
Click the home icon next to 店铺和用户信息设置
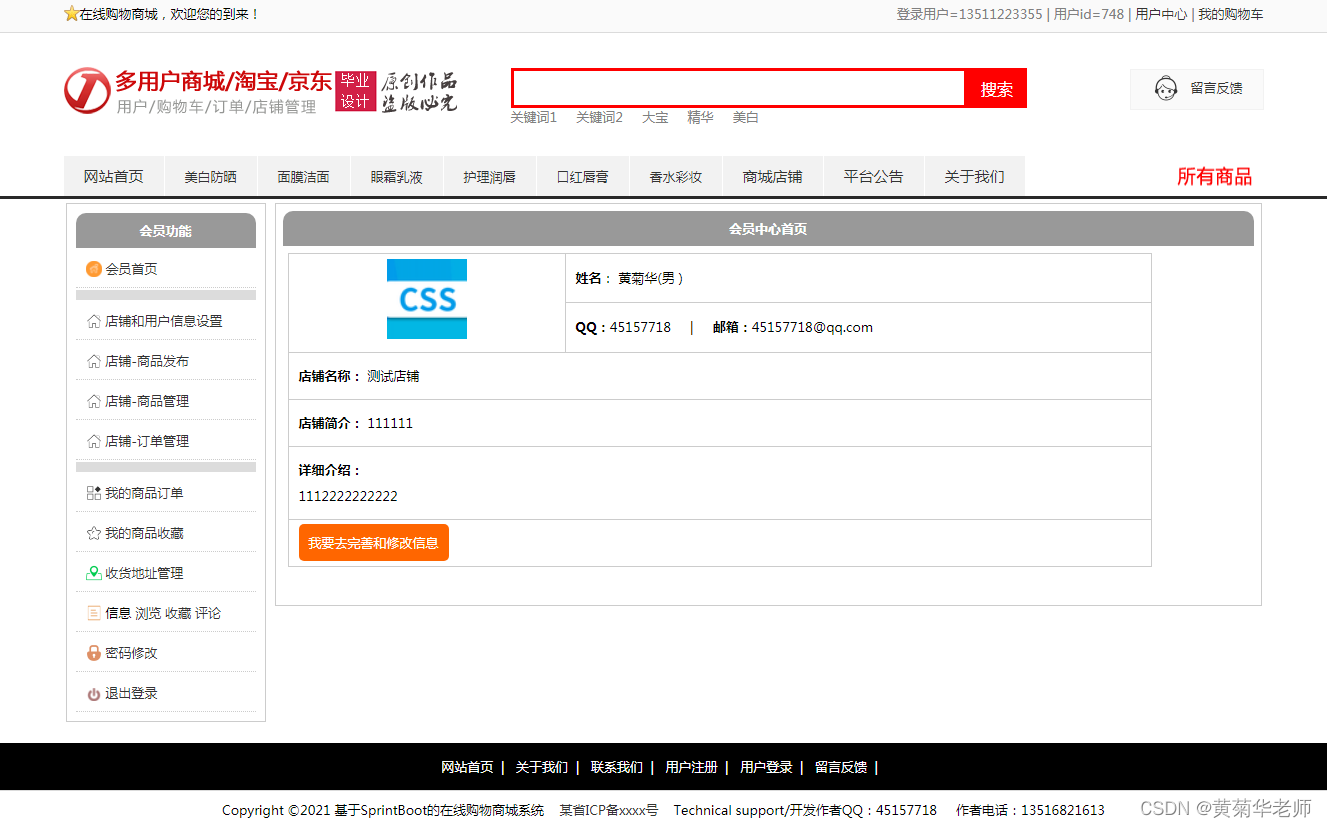coord(93,320)
